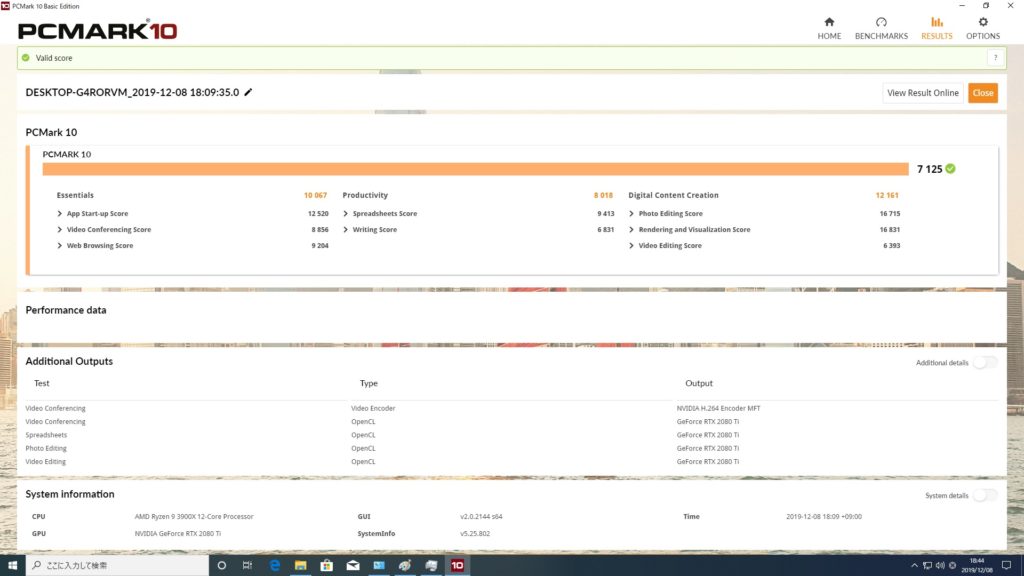Click the results bar chart icon
1024x576 pixels.
coord(936,22)
